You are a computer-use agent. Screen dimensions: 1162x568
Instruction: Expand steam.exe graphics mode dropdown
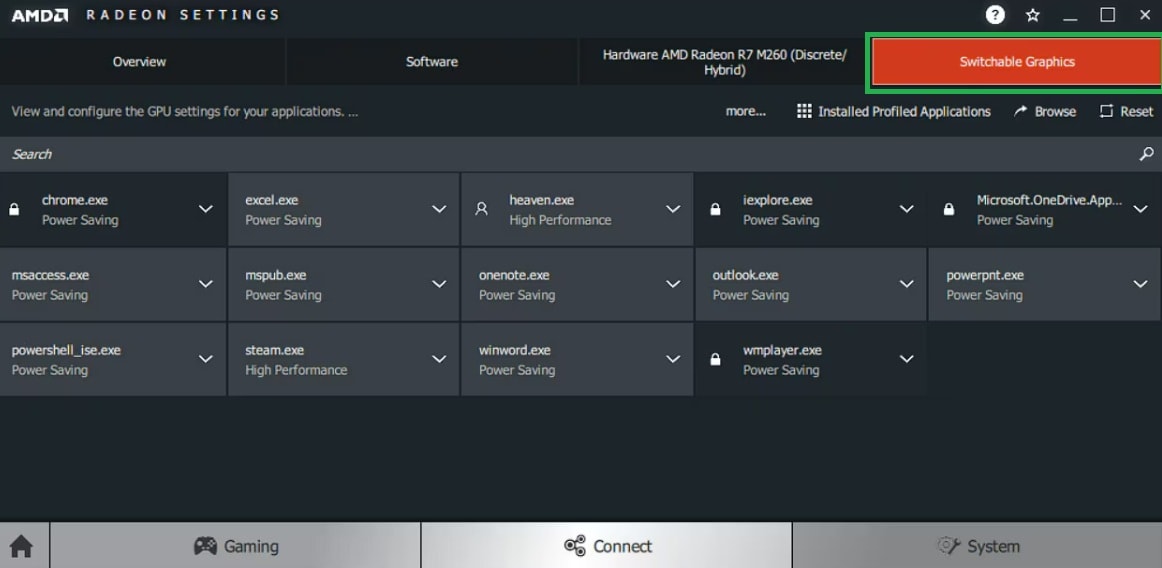point(439,359)
